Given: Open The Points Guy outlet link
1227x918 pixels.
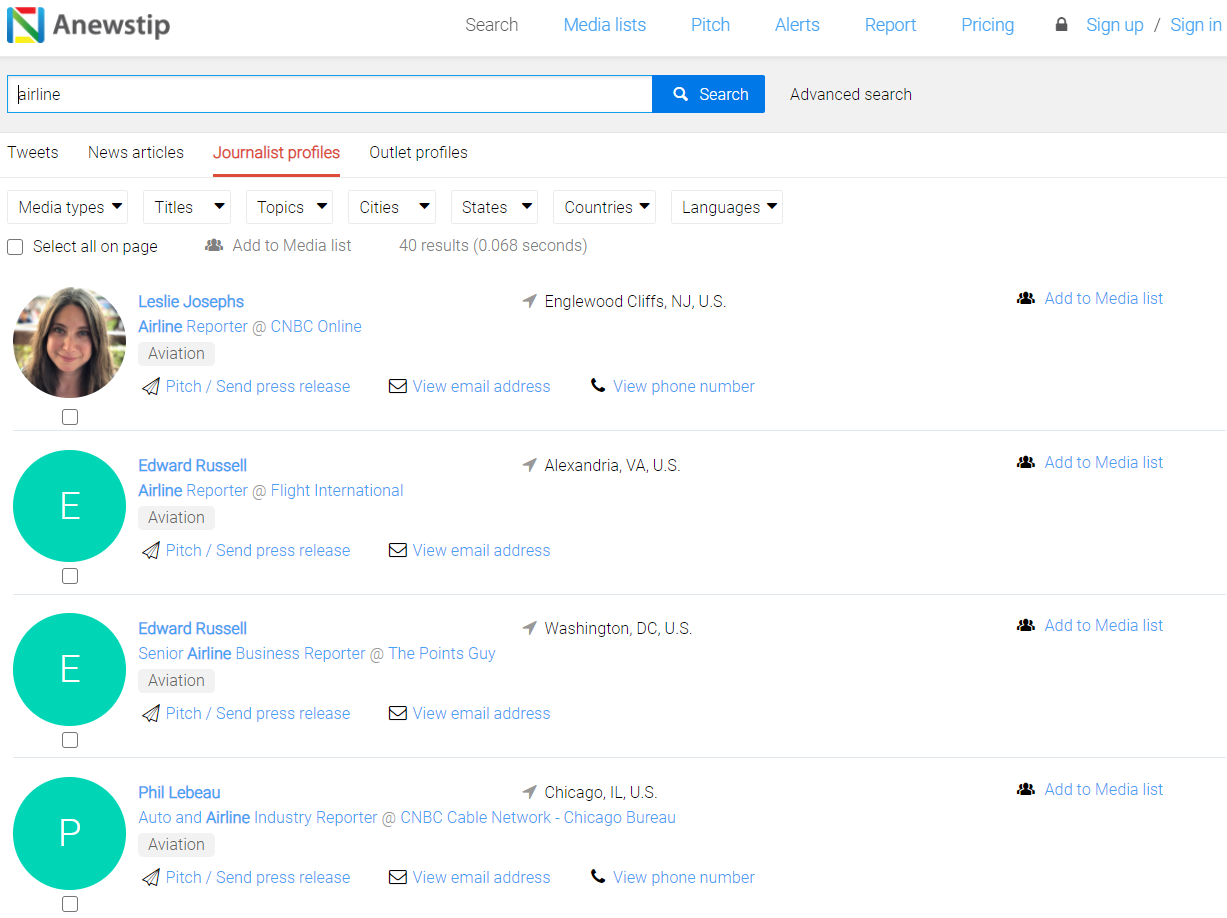Looking at the screenshot, I should (x=442, y=653).
